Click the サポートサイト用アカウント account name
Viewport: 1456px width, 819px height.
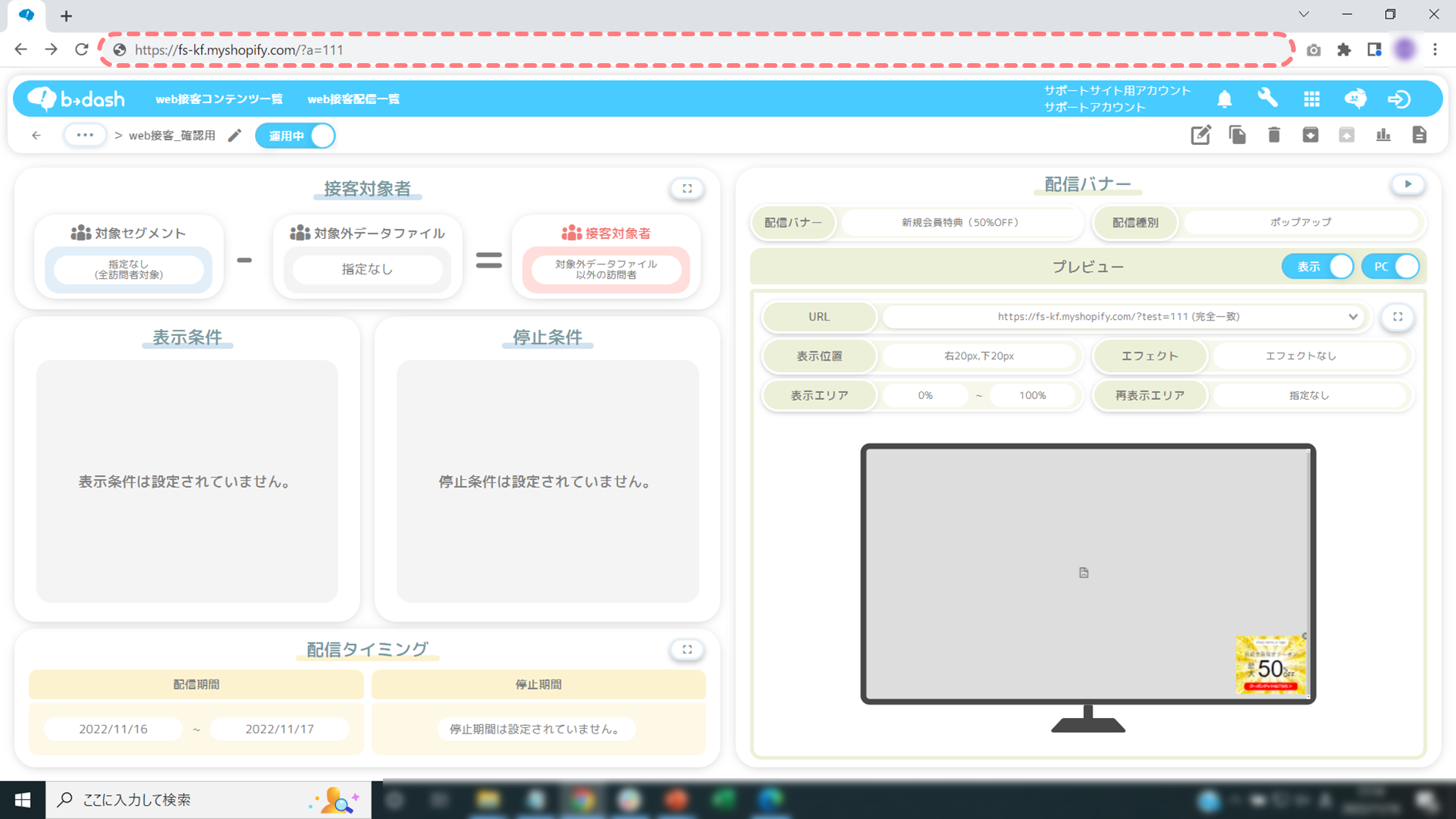(1117, 91)
